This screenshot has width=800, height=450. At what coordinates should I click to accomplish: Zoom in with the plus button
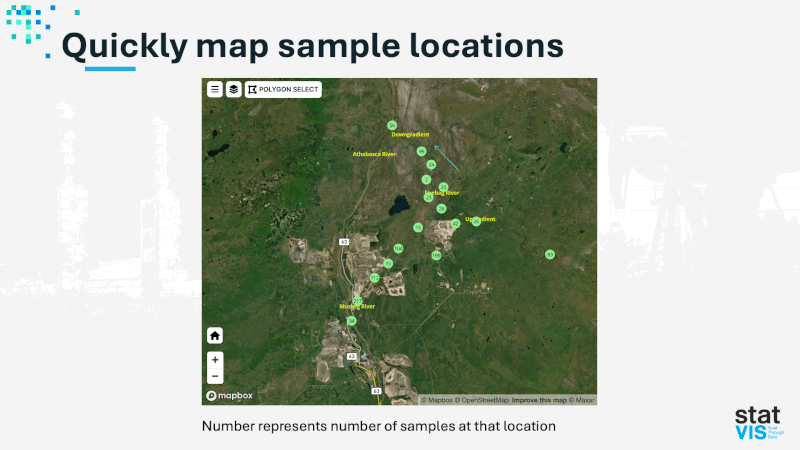(215, 360)
